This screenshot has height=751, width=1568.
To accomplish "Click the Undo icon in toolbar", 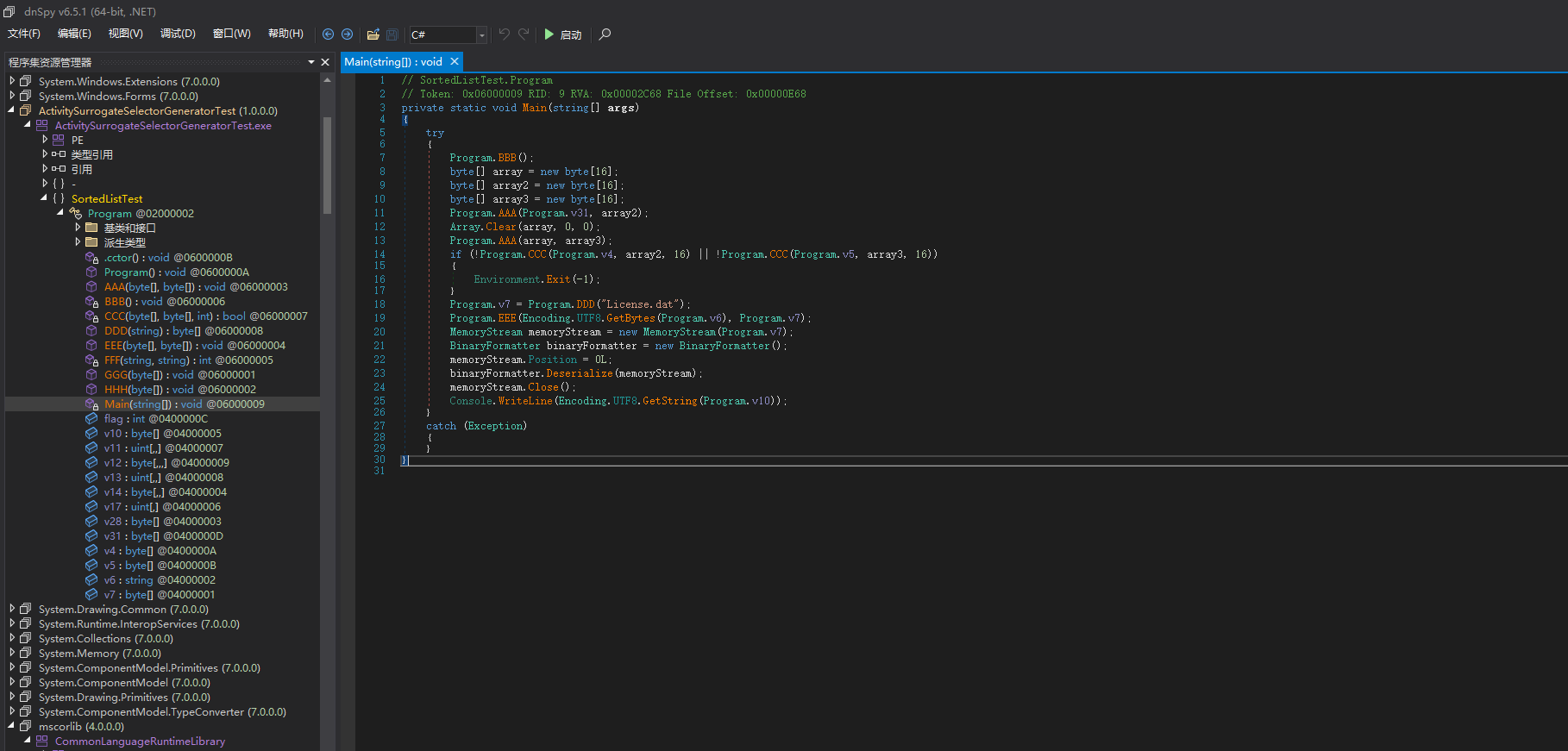I will (x=505, y=34).
